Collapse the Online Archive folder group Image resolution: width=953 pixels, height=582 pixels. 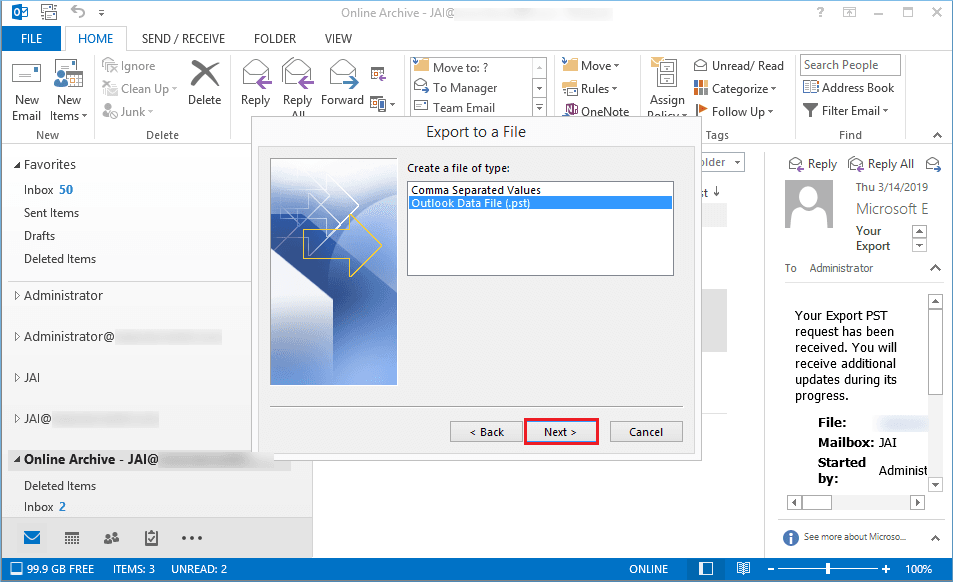coord(17,459)
